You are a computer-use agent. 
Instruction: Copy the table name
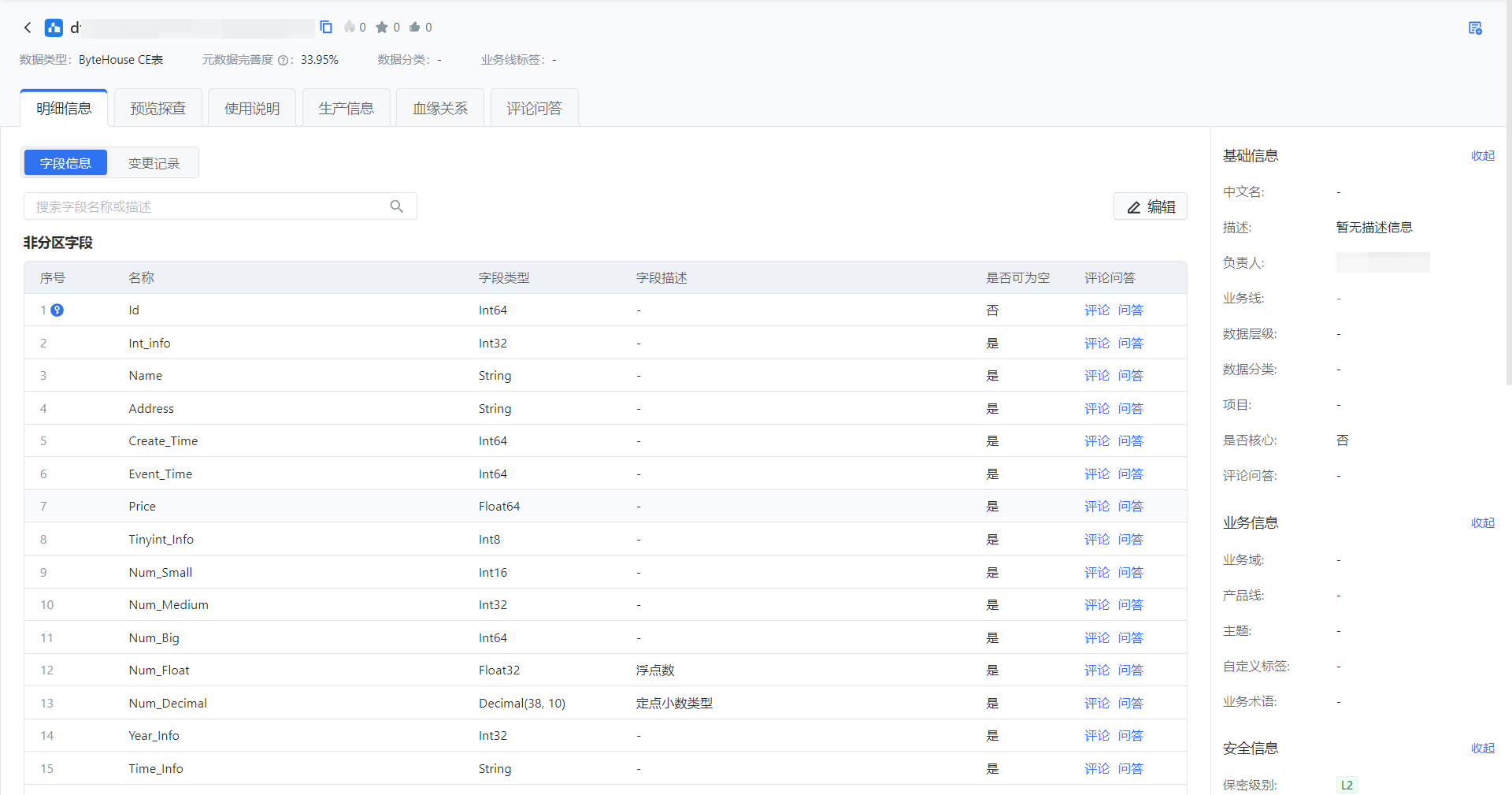click(x=326, y=28)
